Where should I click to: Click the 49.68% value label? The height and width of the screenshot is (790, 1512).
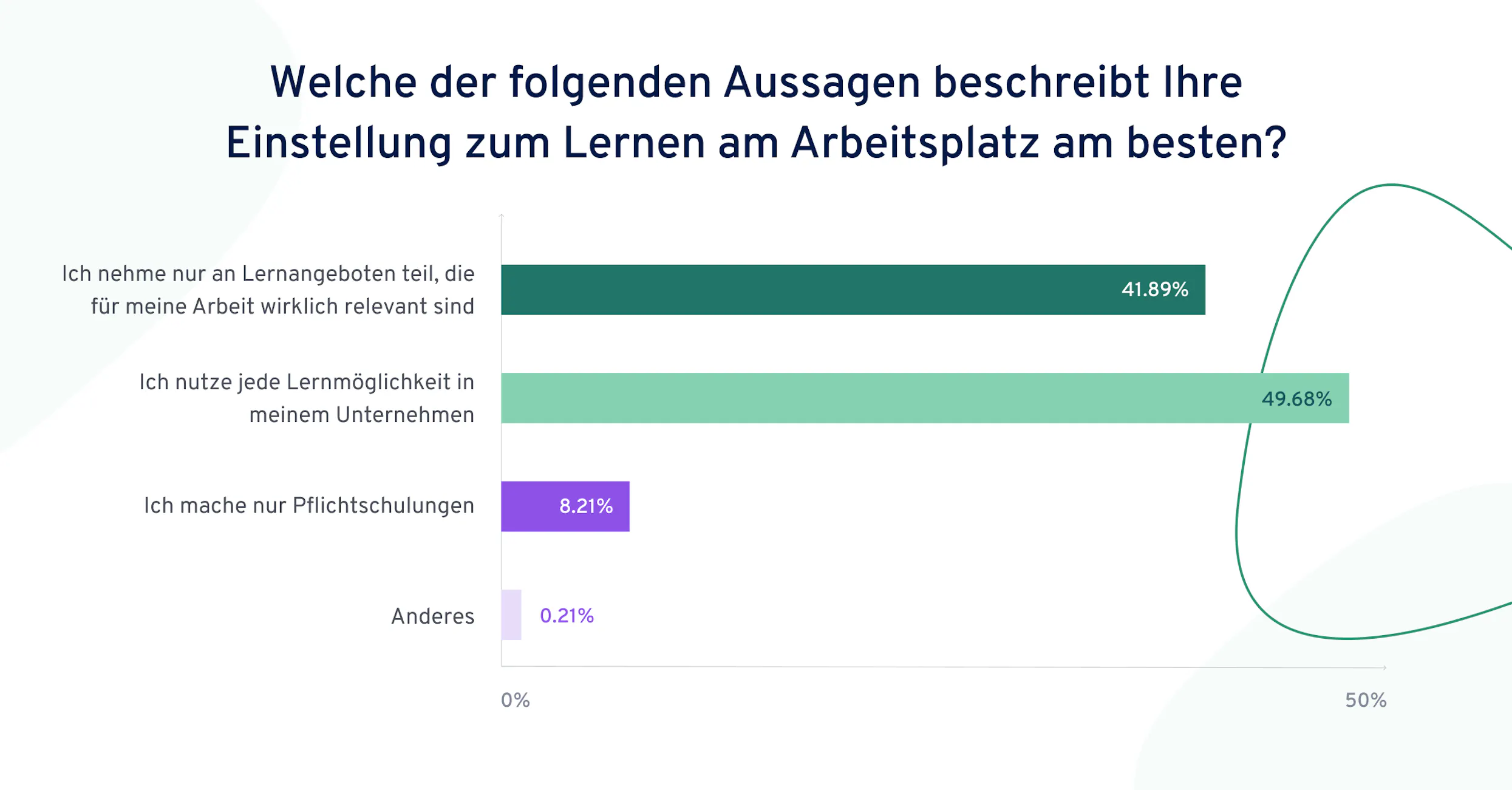coord(1296,399)
